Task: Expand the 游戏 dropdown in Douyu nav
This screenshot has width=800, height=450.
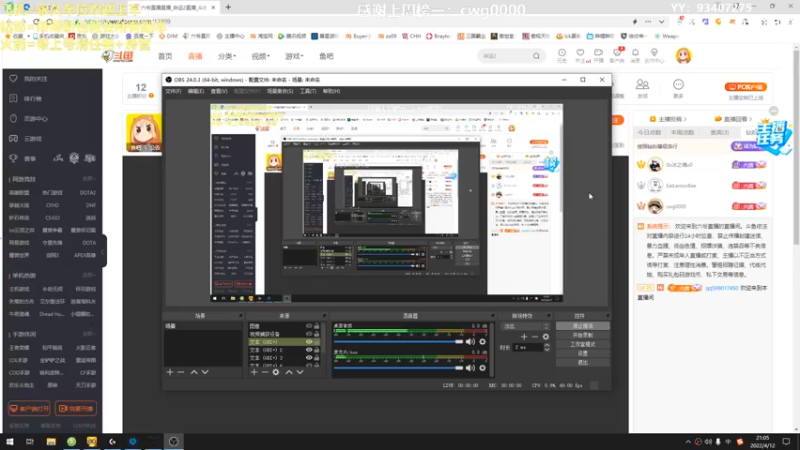Action: (x=294, y=56)
